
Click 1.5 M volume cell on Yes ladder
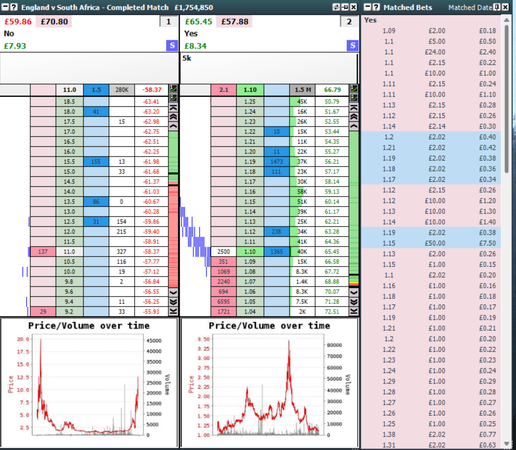pos(303,90)
